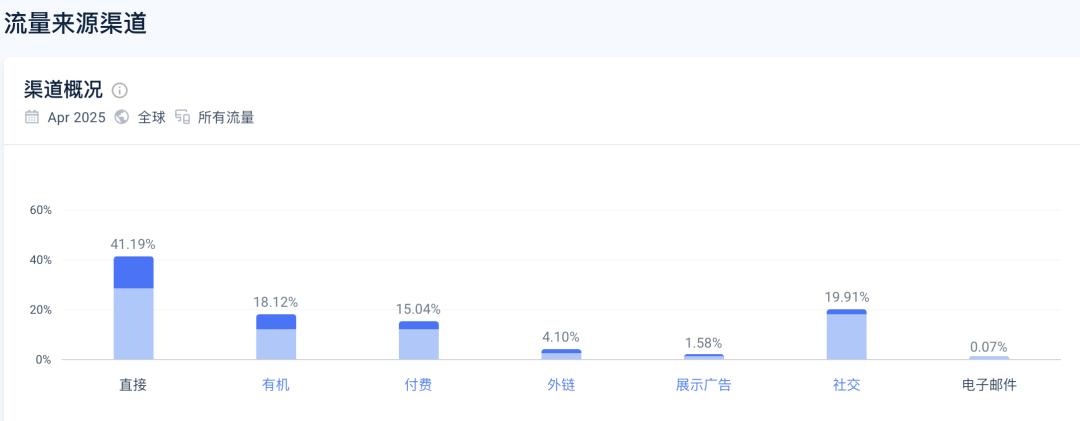This screenshot has height=421, width=1080.
Task: Click the 41.19% value label
Action: (133, 244)
